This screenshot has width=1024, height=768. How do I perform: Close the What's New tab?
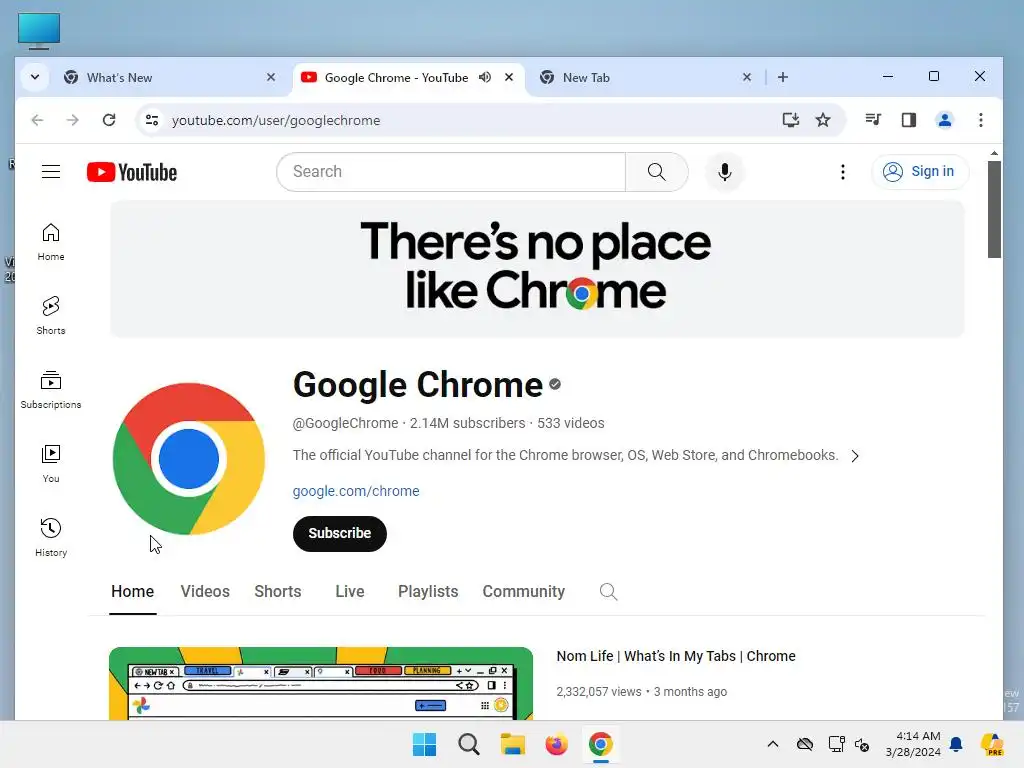[x=271, y=77]
